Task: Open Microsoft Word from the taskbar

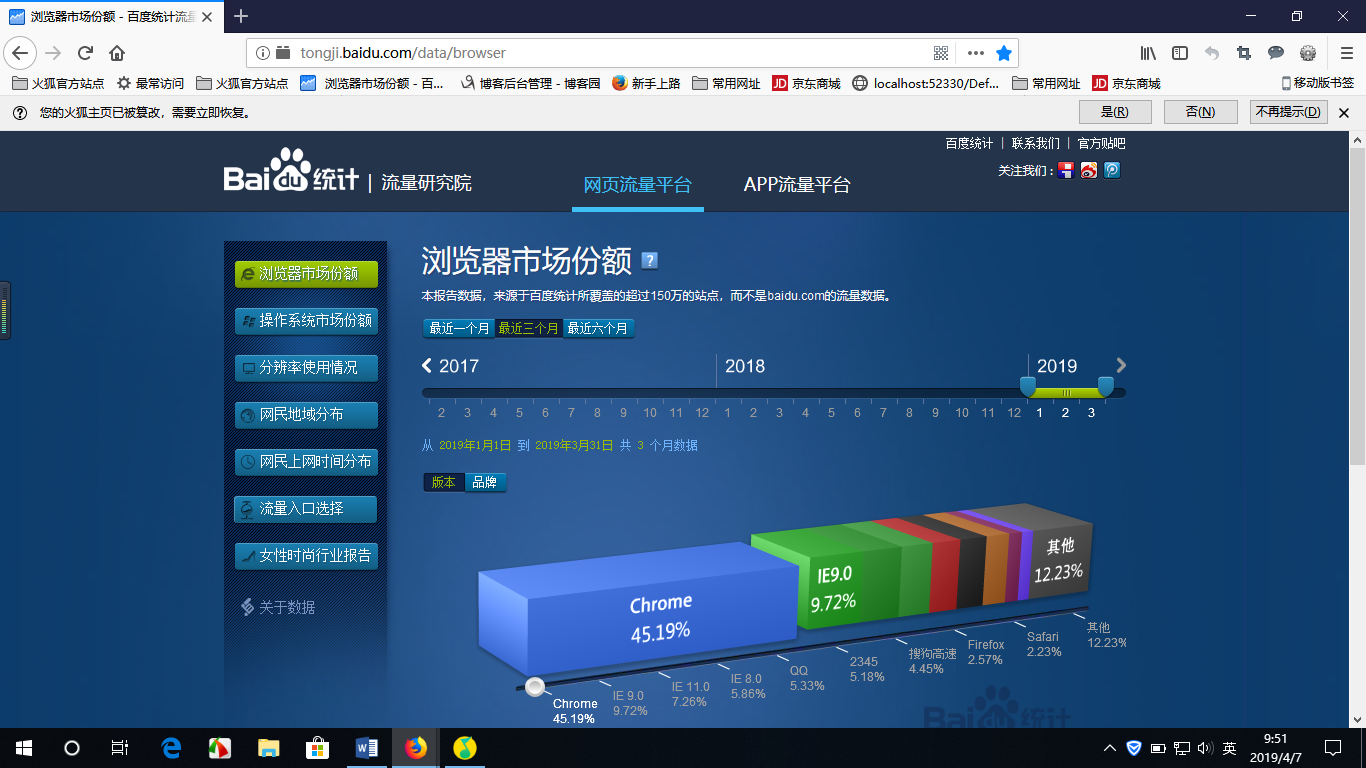Action: point(366,747)
